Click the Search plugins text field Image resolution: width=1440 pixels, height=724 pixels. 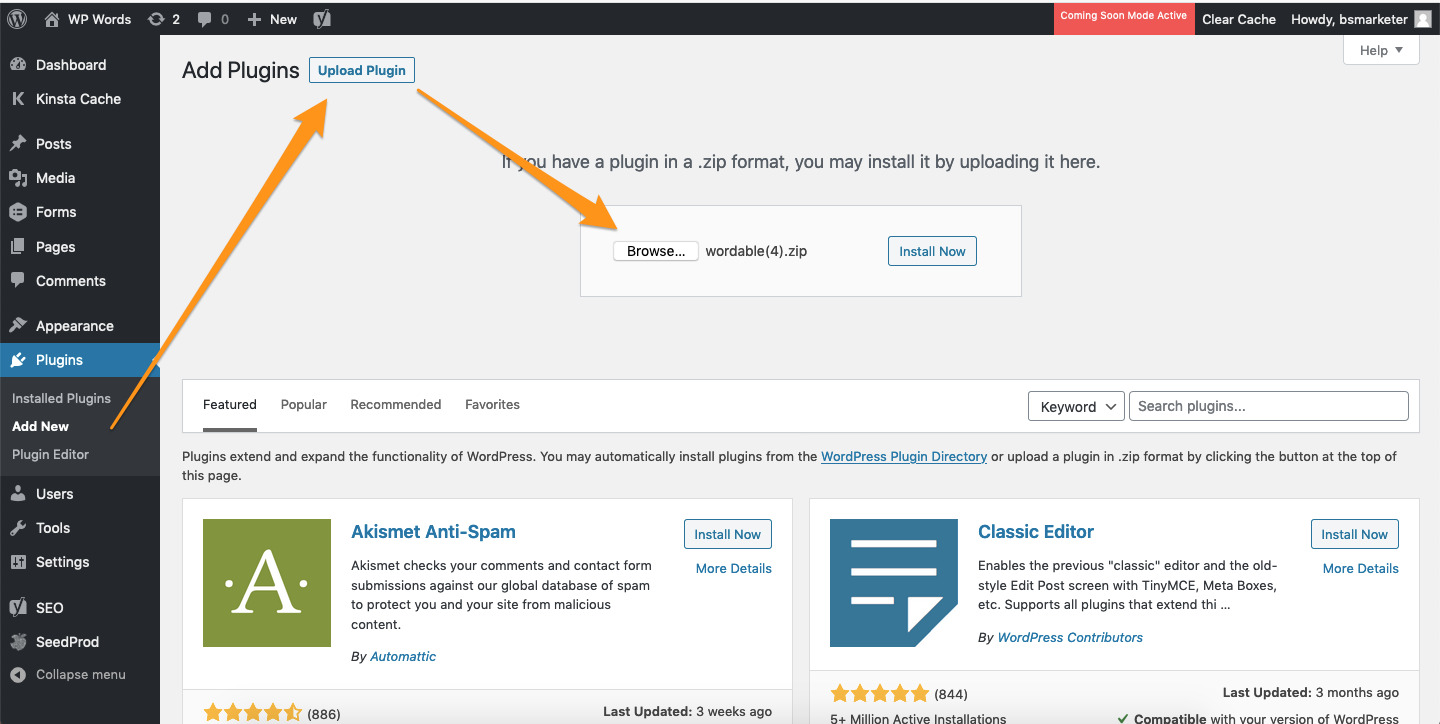point(1268,406)
